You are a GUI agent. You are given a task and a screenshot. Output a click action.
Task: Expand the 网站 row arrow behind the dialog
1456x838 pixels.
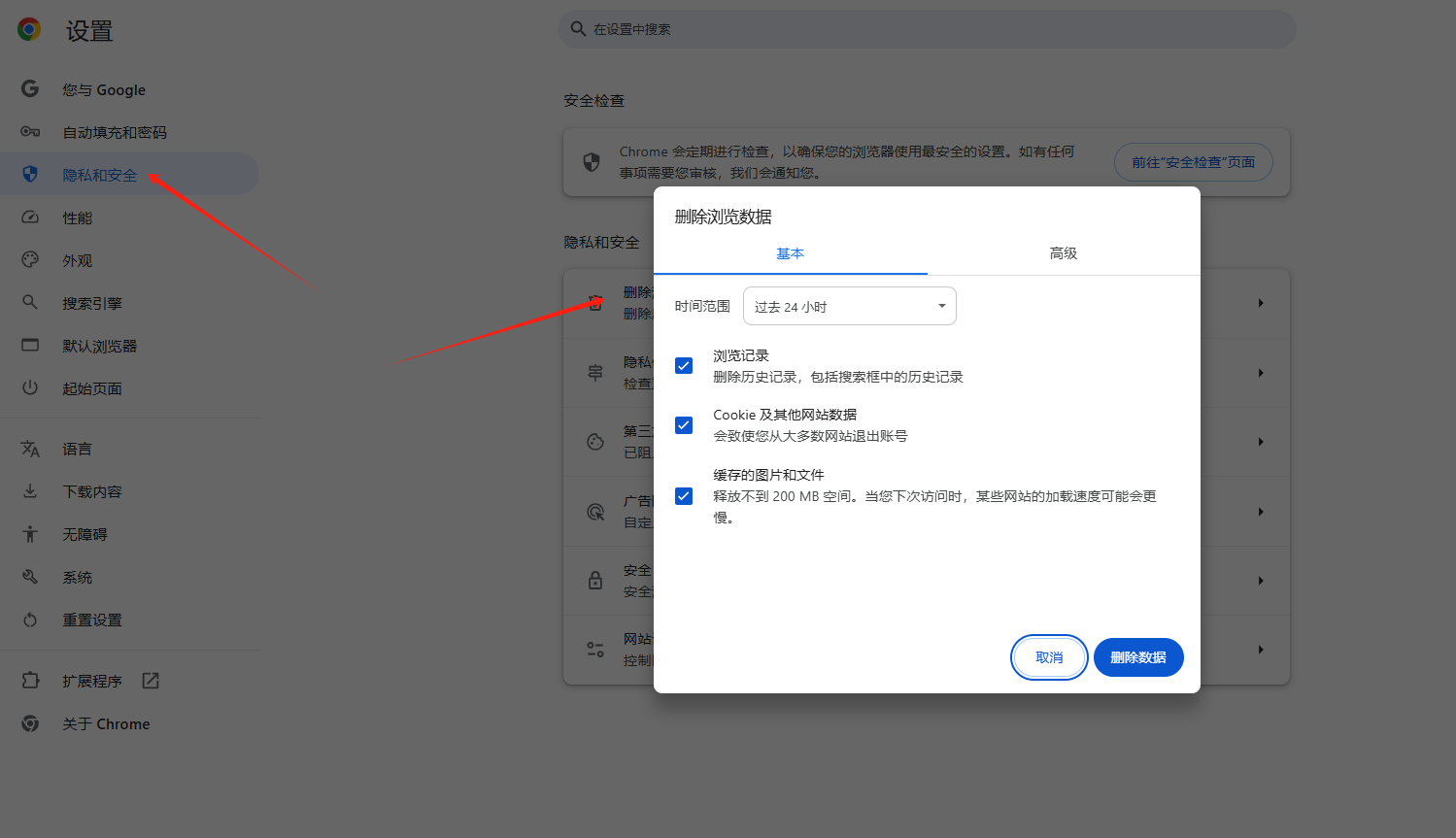(1261, 650)
